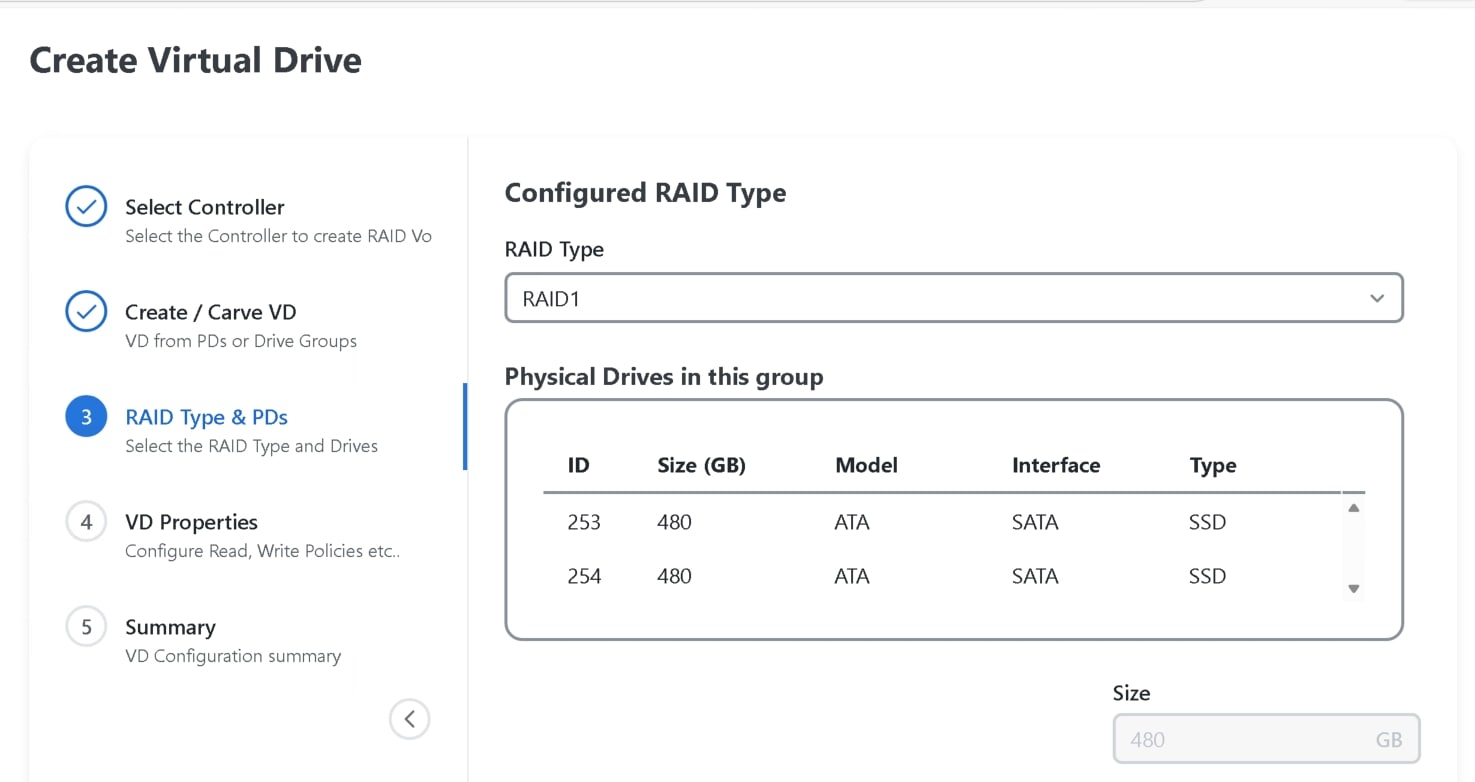Click the Configured RAID Type heading
The width and height of the screenshot is (1475, 782).
point(645,192)
